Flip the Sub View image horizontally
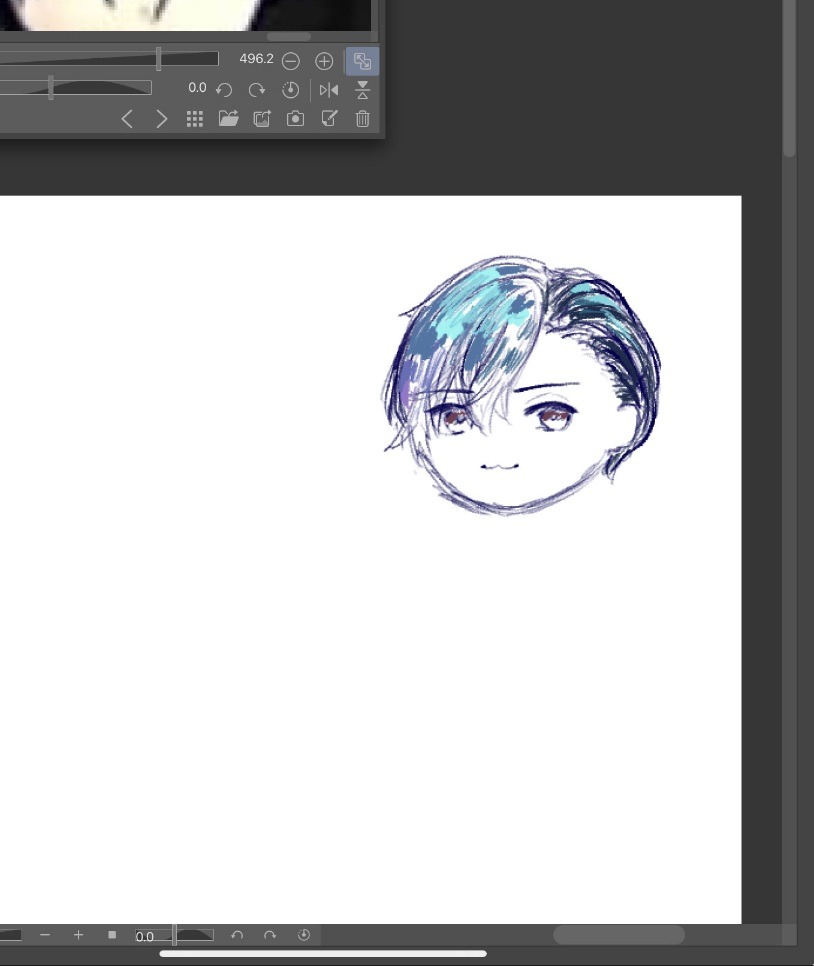 pyautogui.click(x=329, y=90)
